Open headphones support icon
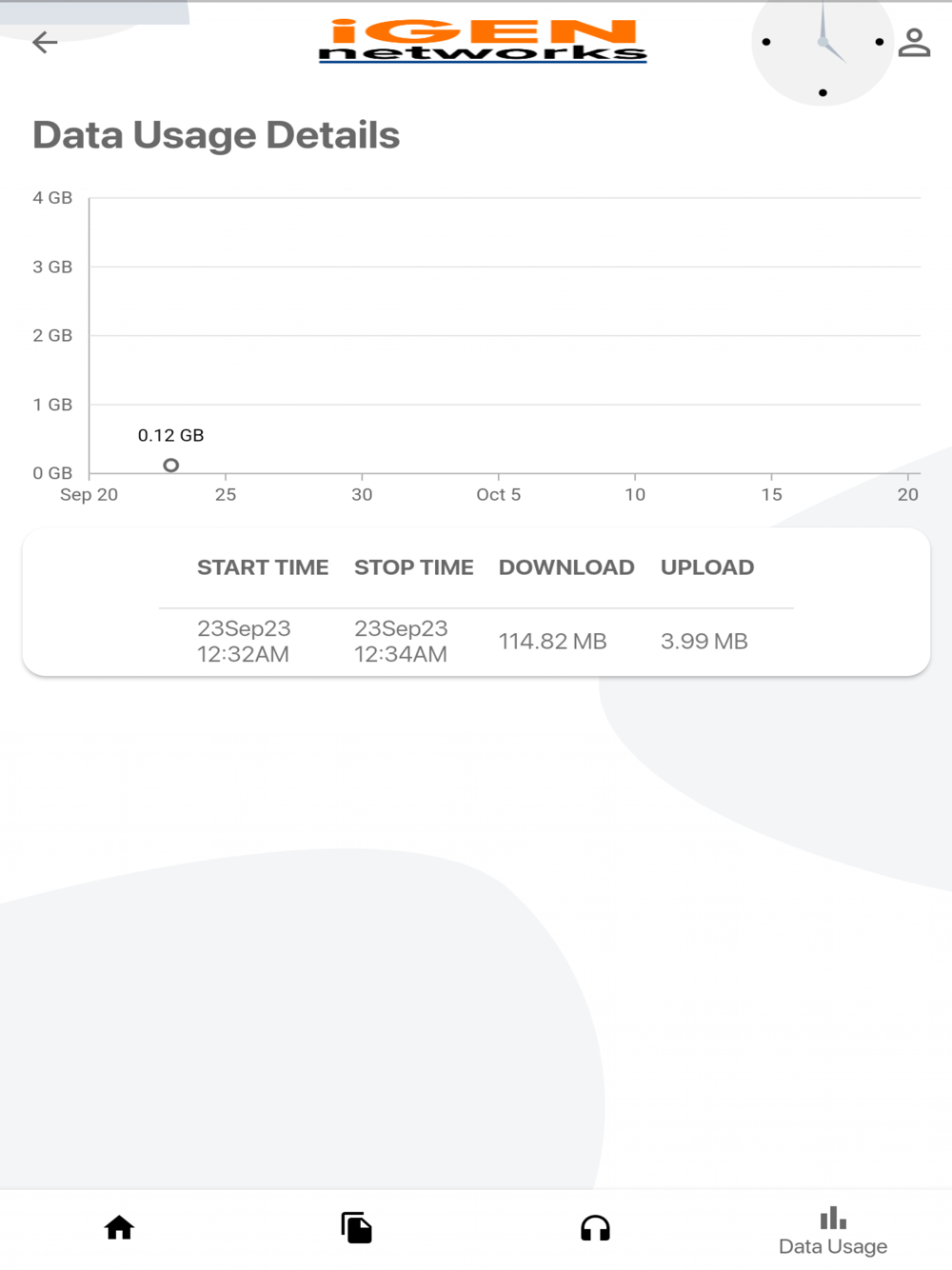 tap(595, 1228)
